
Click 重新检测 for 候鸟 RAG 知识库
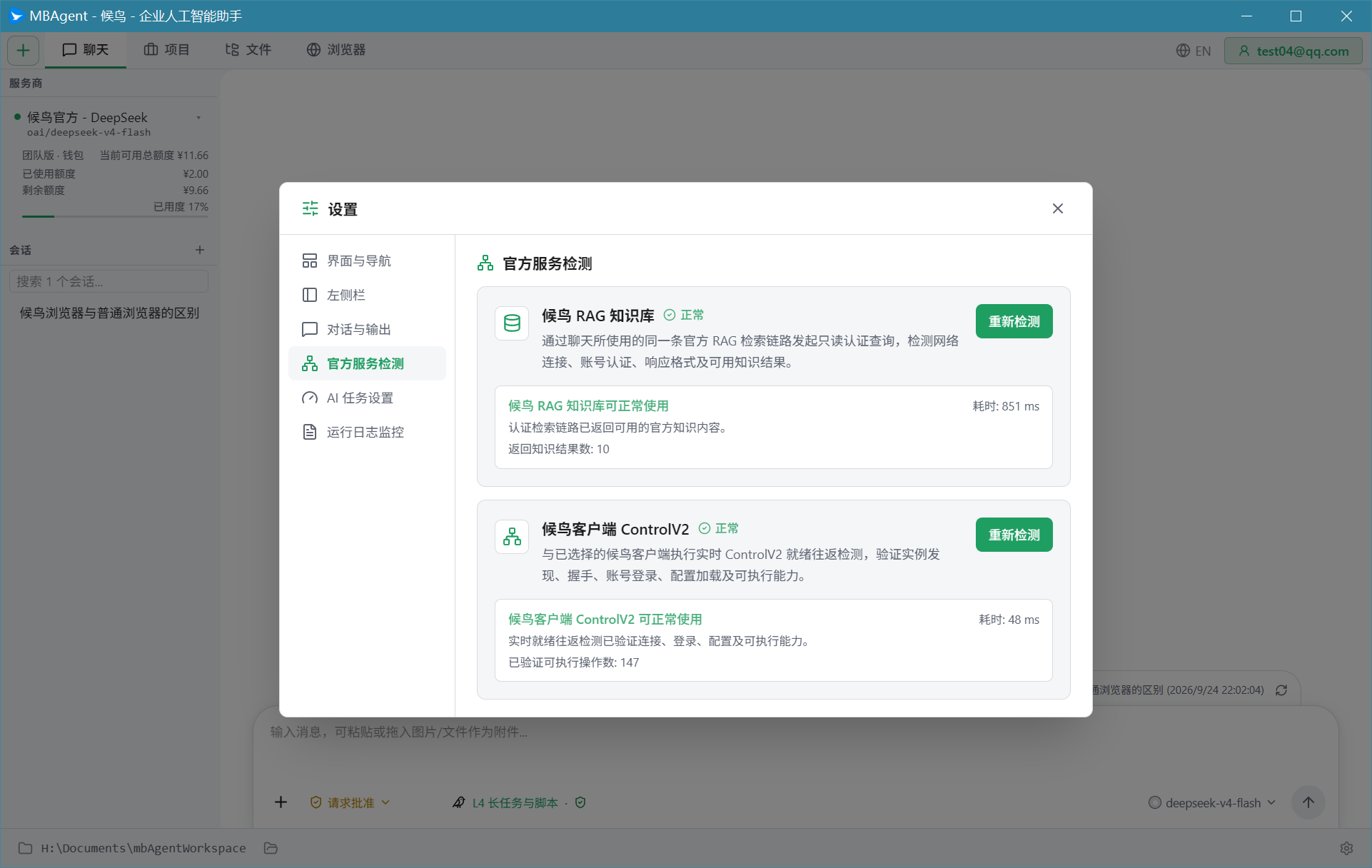[x=1014, y=321]
